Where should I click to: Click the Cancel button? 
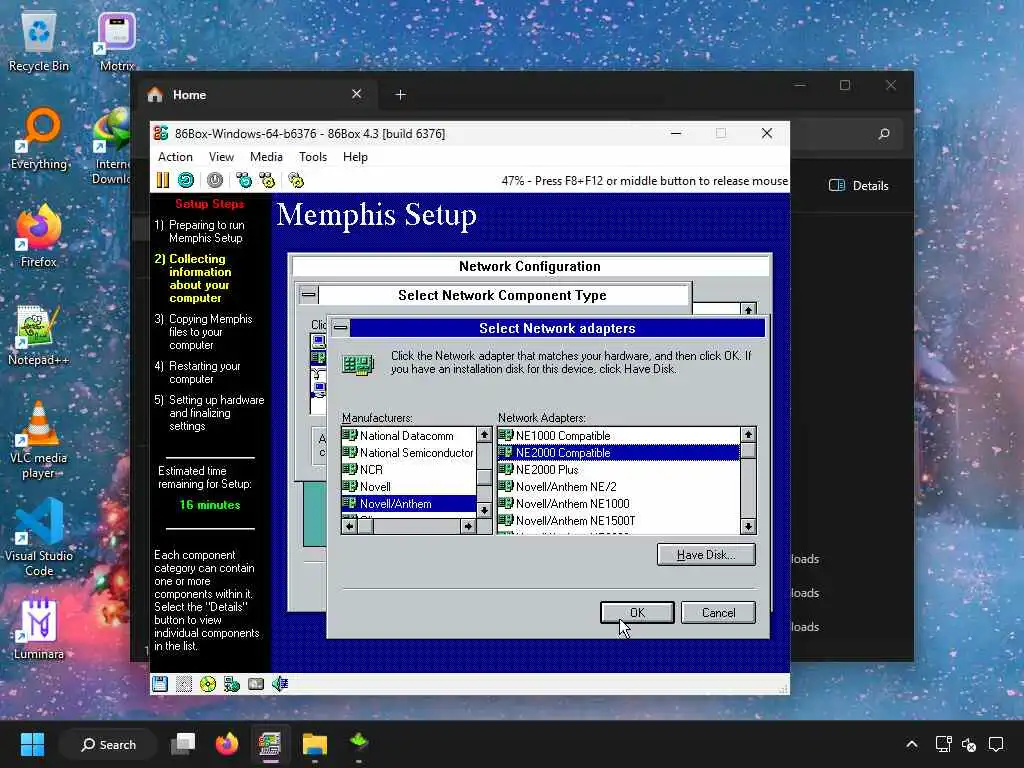point(718,613)
